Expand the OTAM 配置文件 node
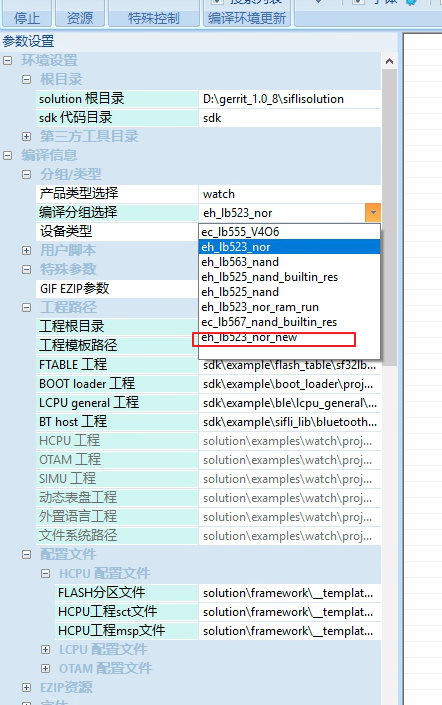Viewport: 442px width, 705px height. coord(45,669)
